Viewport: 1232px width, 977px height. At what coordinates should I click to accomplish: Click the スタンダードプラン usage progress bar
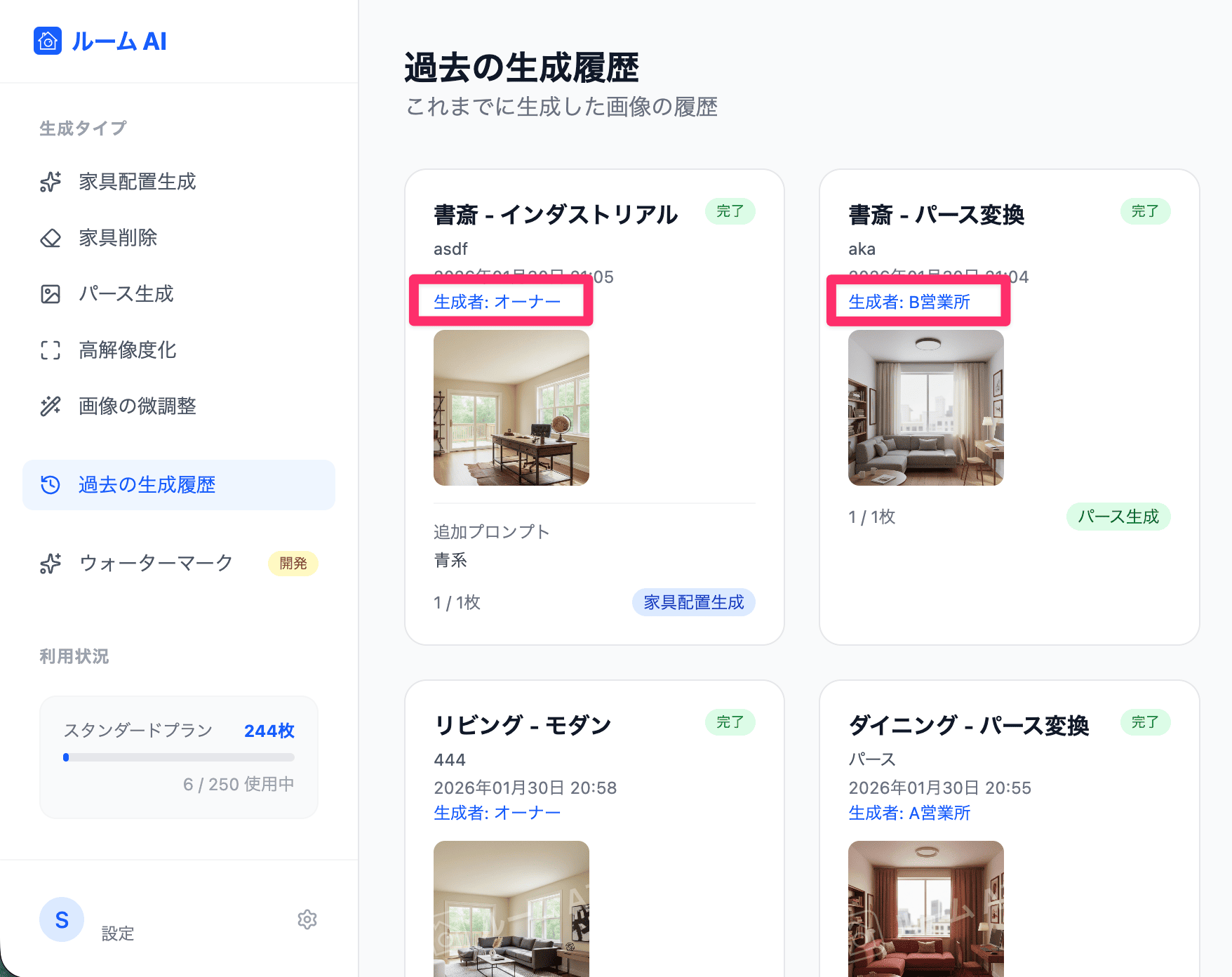(179, 757)
